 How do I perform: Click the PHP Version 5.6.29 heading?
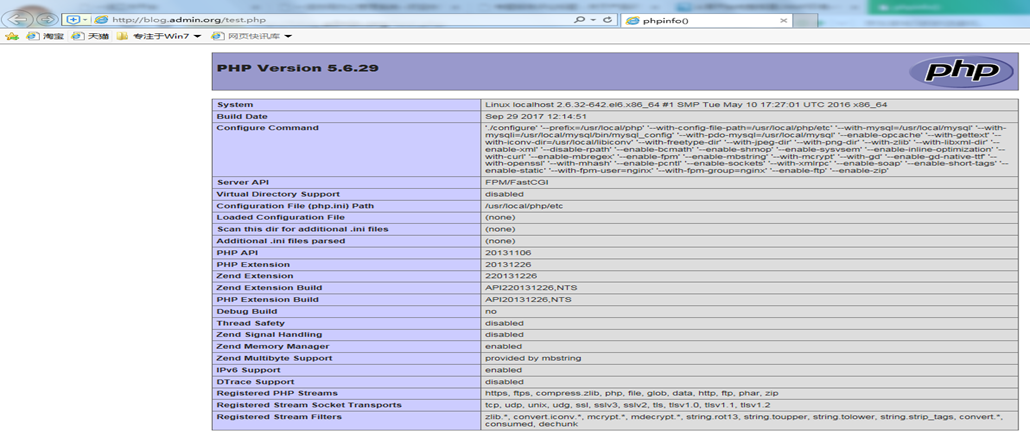click(x=298, y=68)
